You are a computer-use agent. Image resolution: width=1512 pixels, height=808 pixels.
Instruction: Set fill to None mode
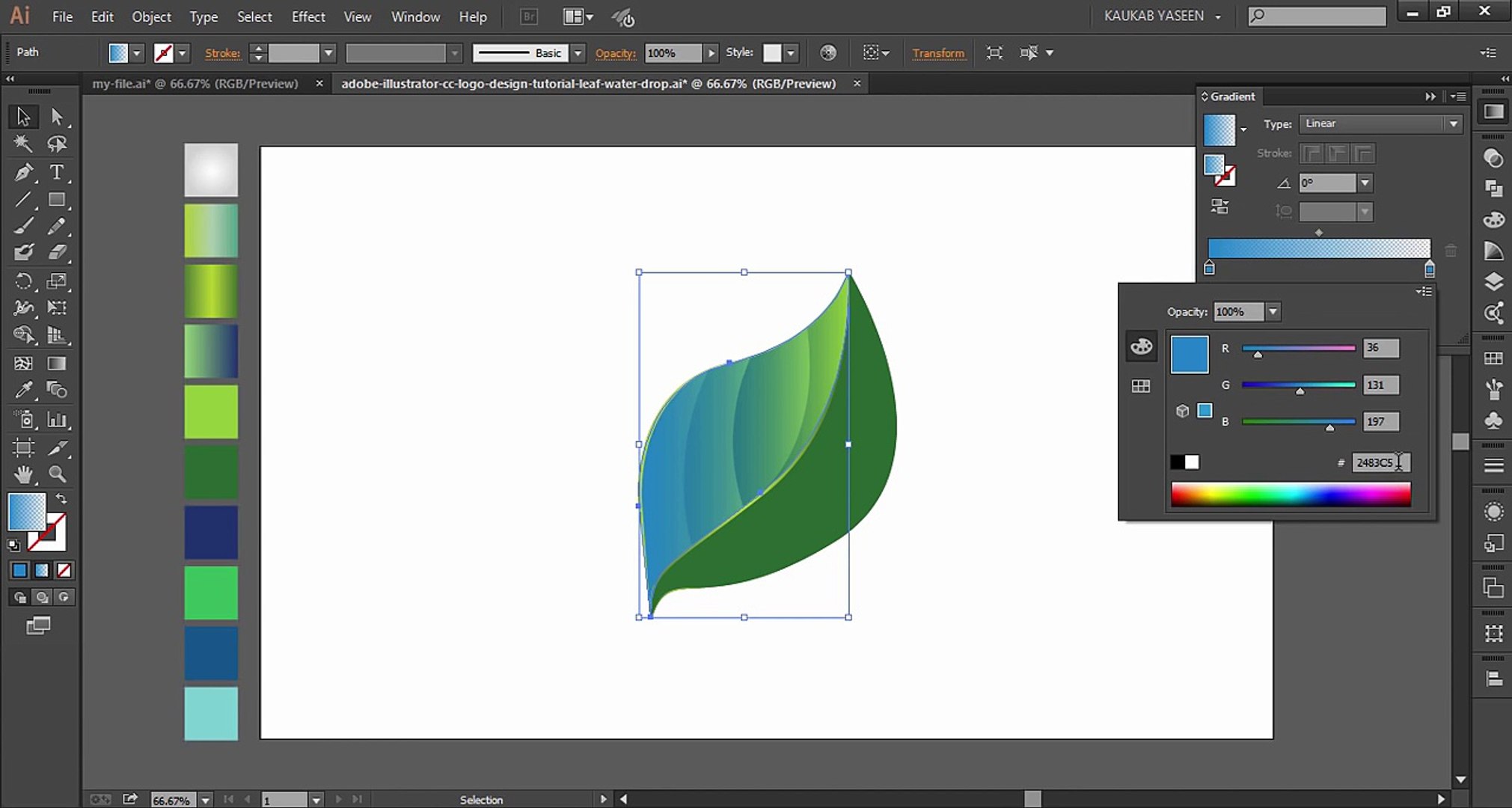(64, 571)
